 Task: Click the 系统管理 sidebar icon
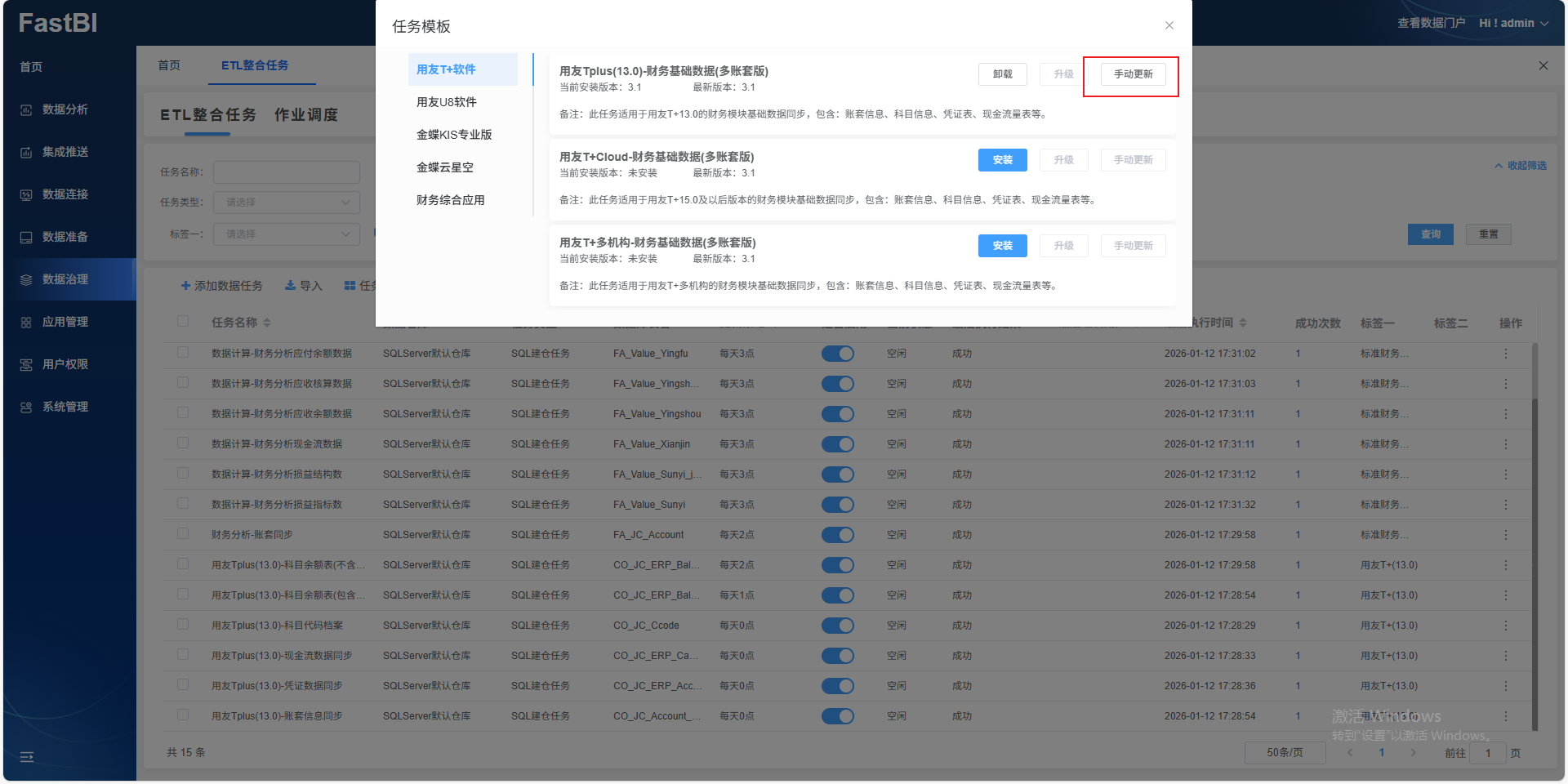[x=26, y=408]
